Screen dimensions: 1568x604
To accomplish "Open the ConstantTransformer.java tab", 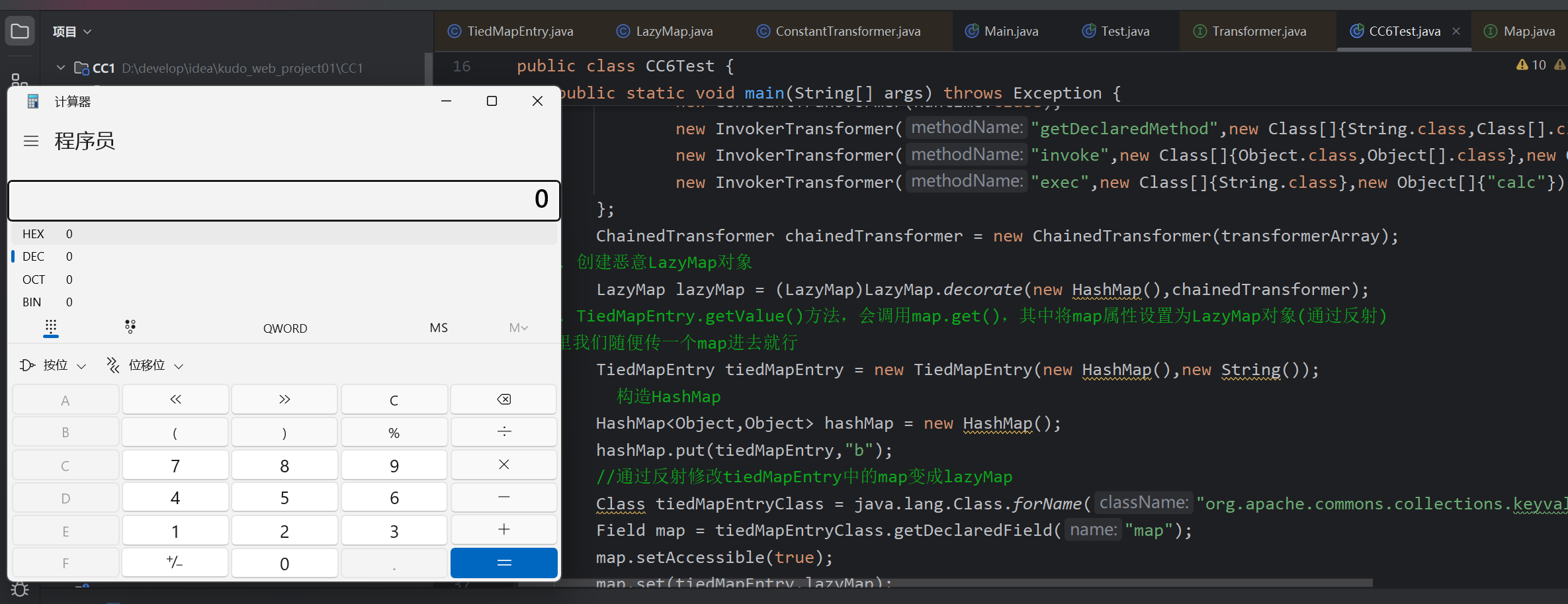I will 839,31.
